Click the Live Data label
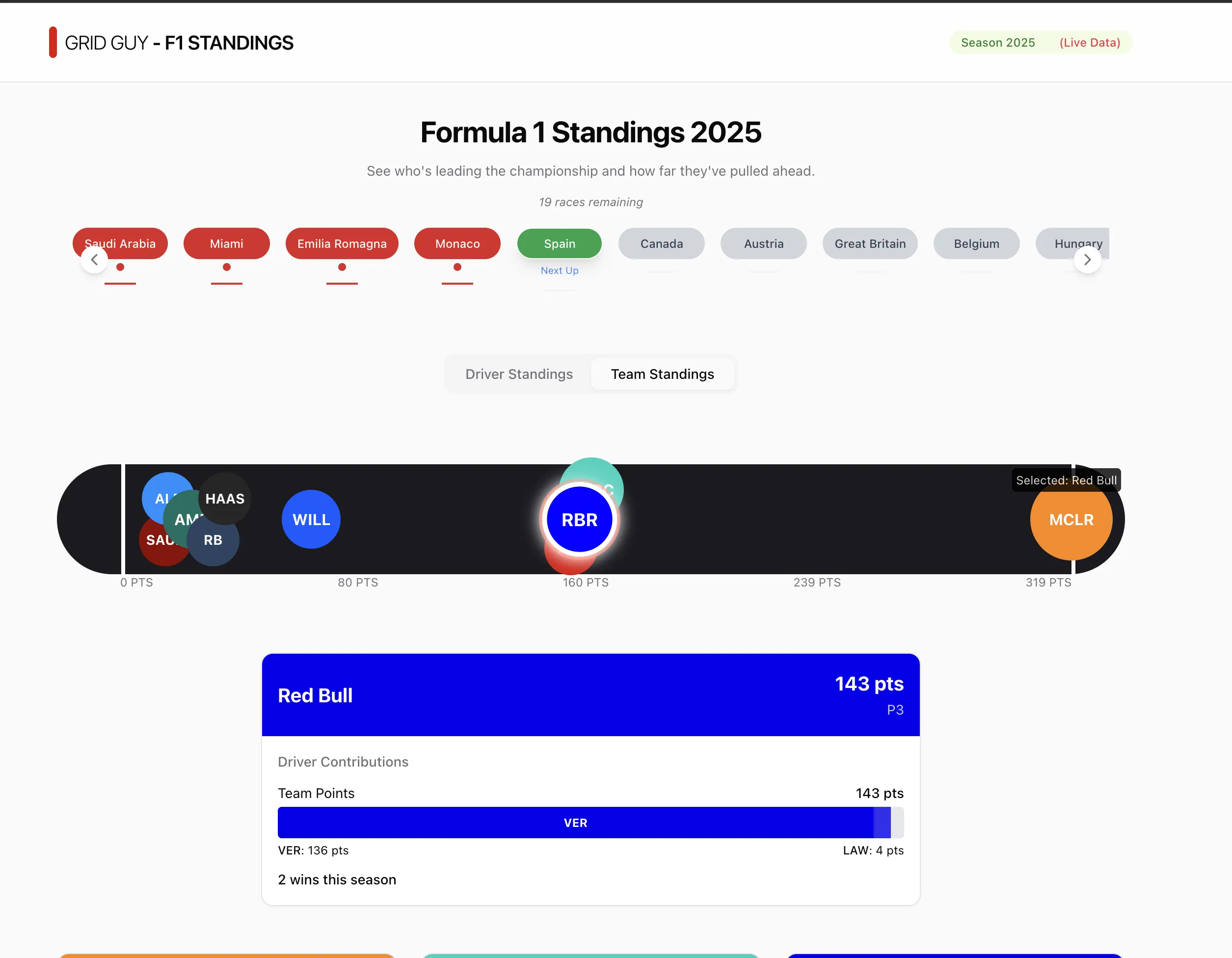 point(1090,42)
